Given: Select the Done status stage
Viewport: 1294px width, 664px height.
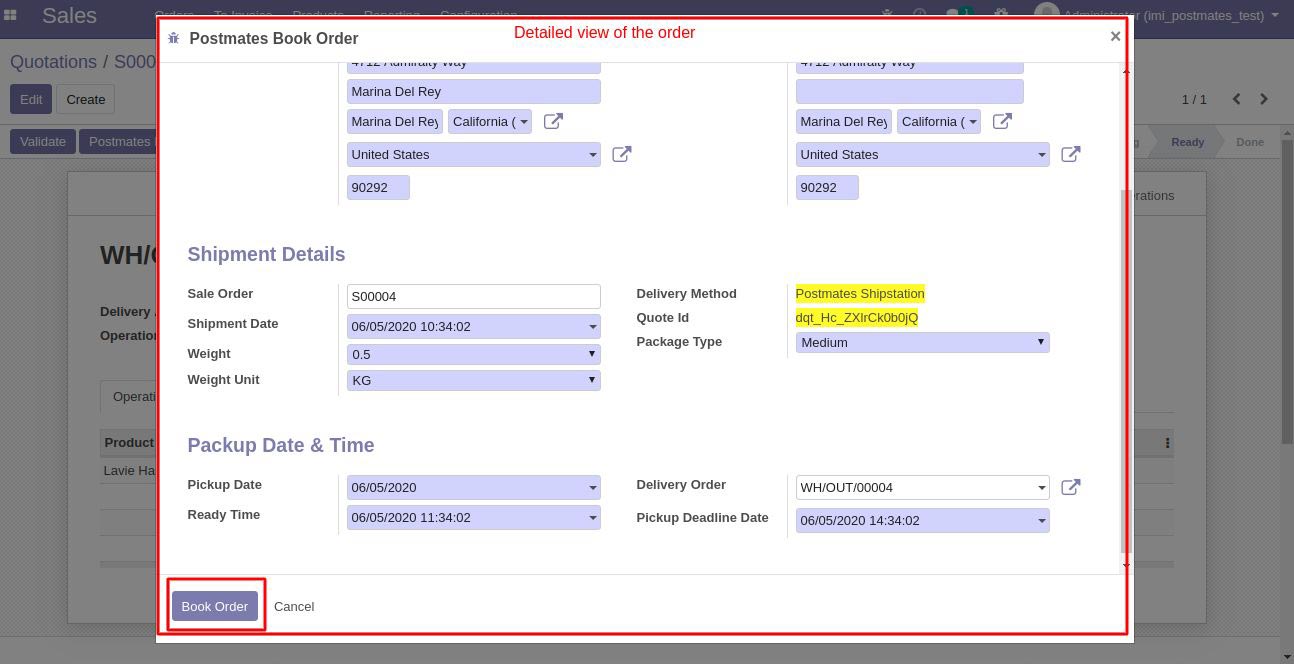Looking at the screenshot, I should point(1250,142).
